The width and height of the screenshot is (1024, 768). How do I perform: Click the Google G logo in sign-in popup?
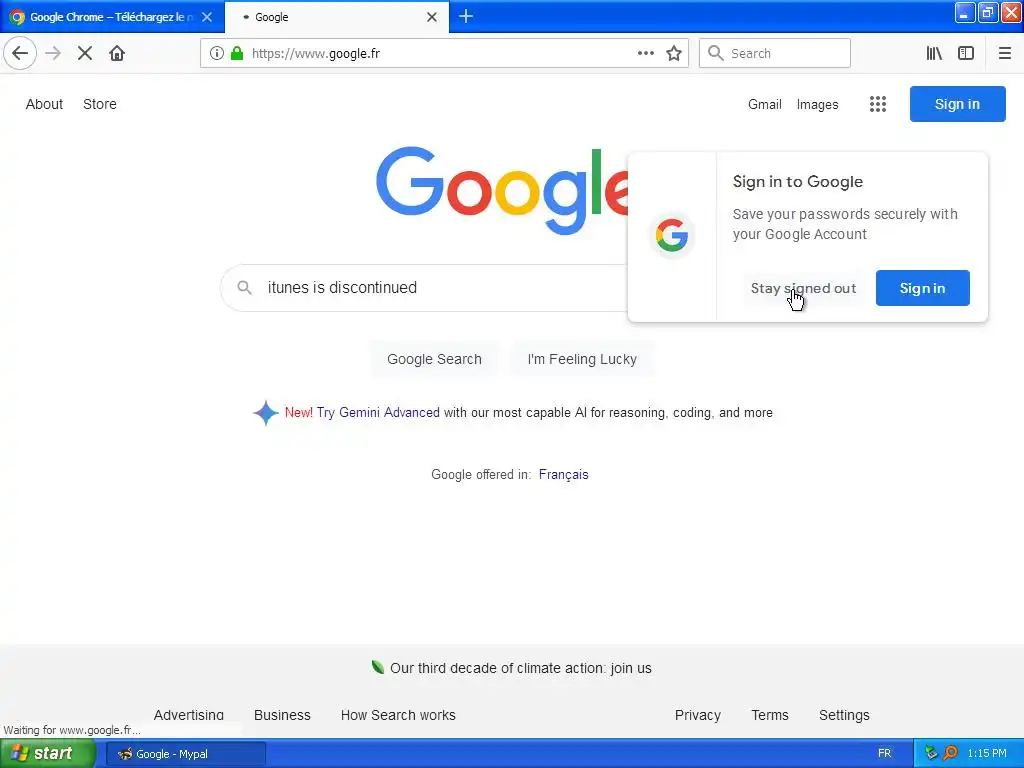click(x=672, y=235)
